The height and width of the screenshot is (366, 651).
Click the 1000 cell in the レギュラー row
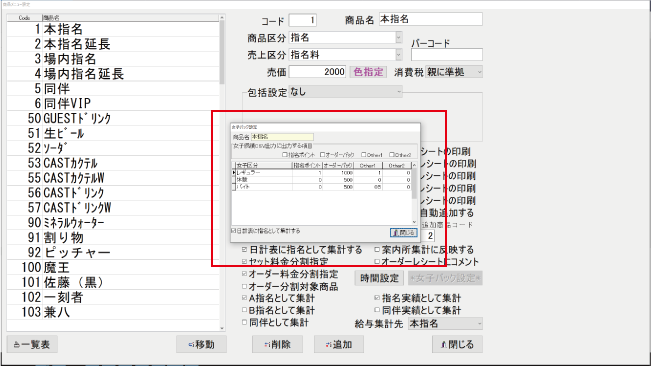click(x=338, y=173)
